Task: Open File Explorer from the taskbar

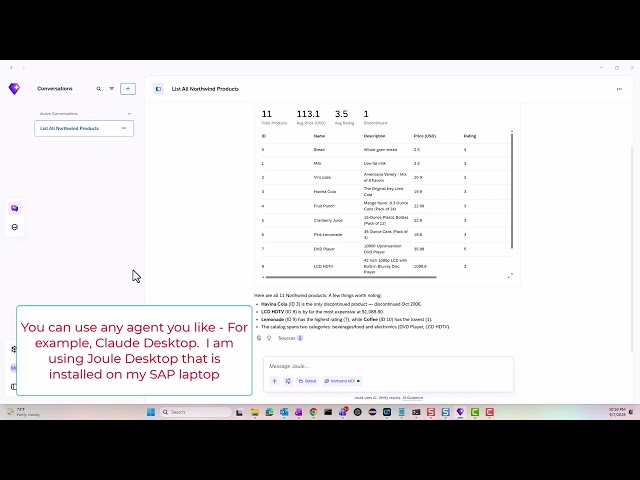Action: pos(255,412)
